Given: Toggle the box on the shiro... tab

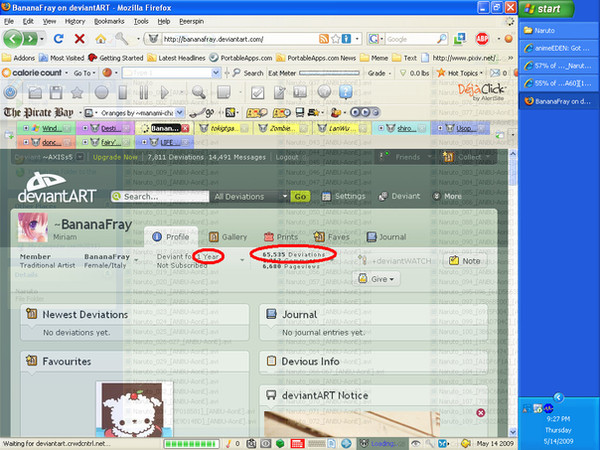Looking at the screenshot, I should click(381, 128).
